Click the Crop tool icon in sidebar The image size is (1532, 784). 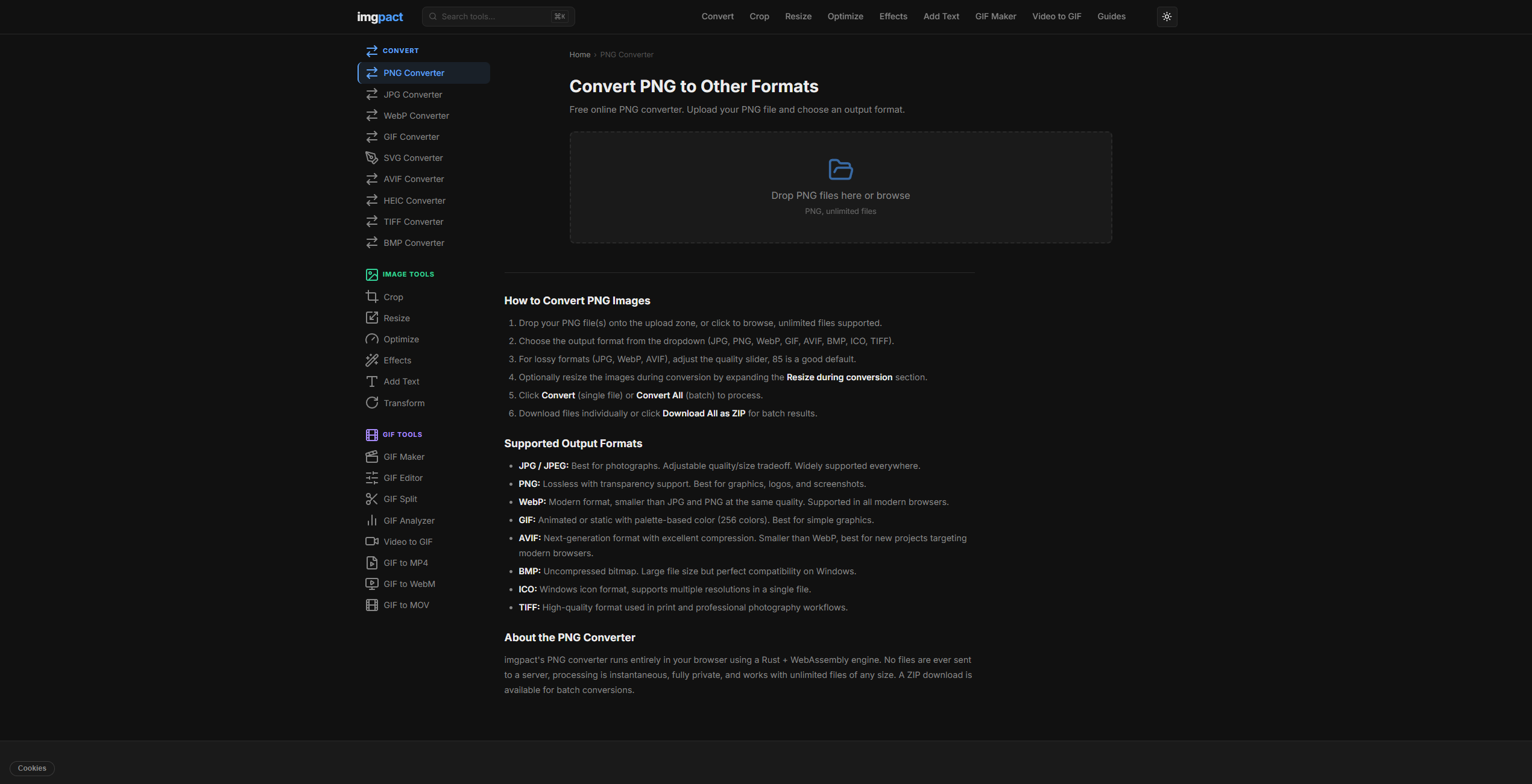[x=372, y=297]
